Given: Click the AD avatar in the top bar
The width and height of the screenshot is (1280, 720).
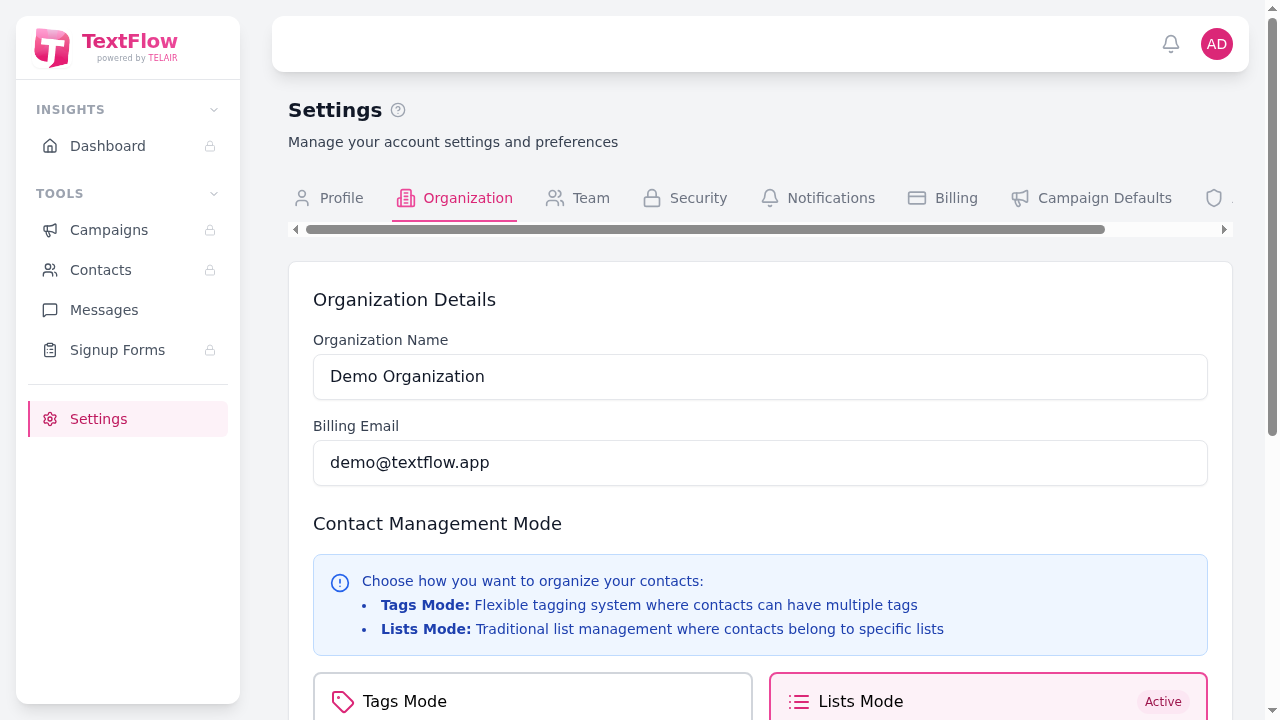Looking at the screenshot, I should 1216,43.
